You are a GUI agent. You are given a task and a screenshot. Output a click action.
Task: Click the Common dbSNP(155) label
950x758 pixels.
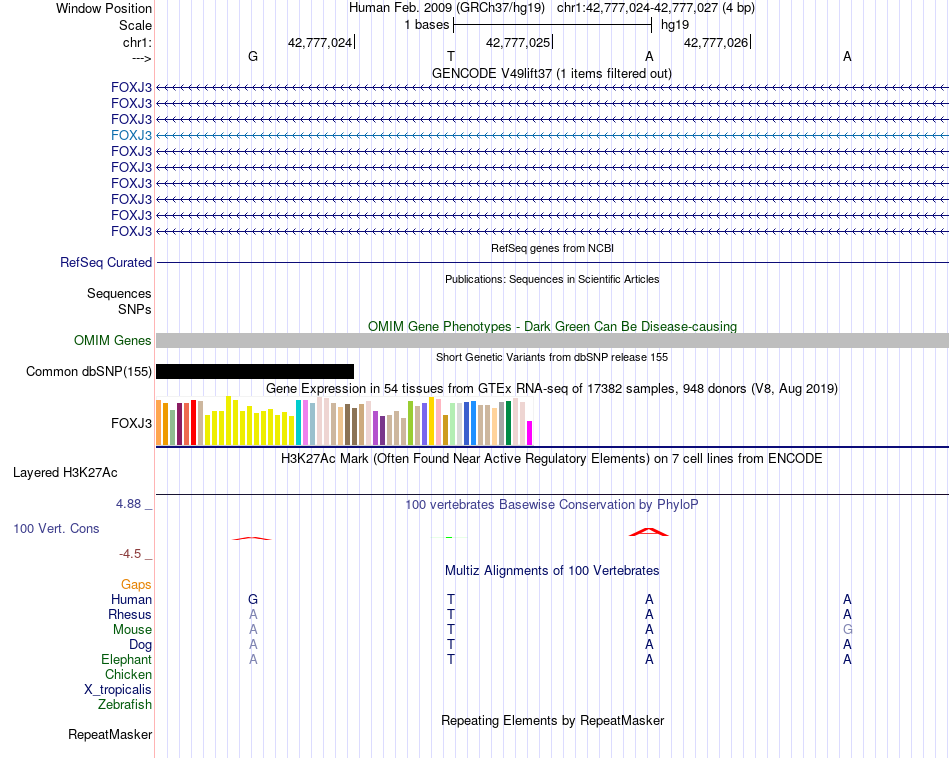tap(88, 371)
